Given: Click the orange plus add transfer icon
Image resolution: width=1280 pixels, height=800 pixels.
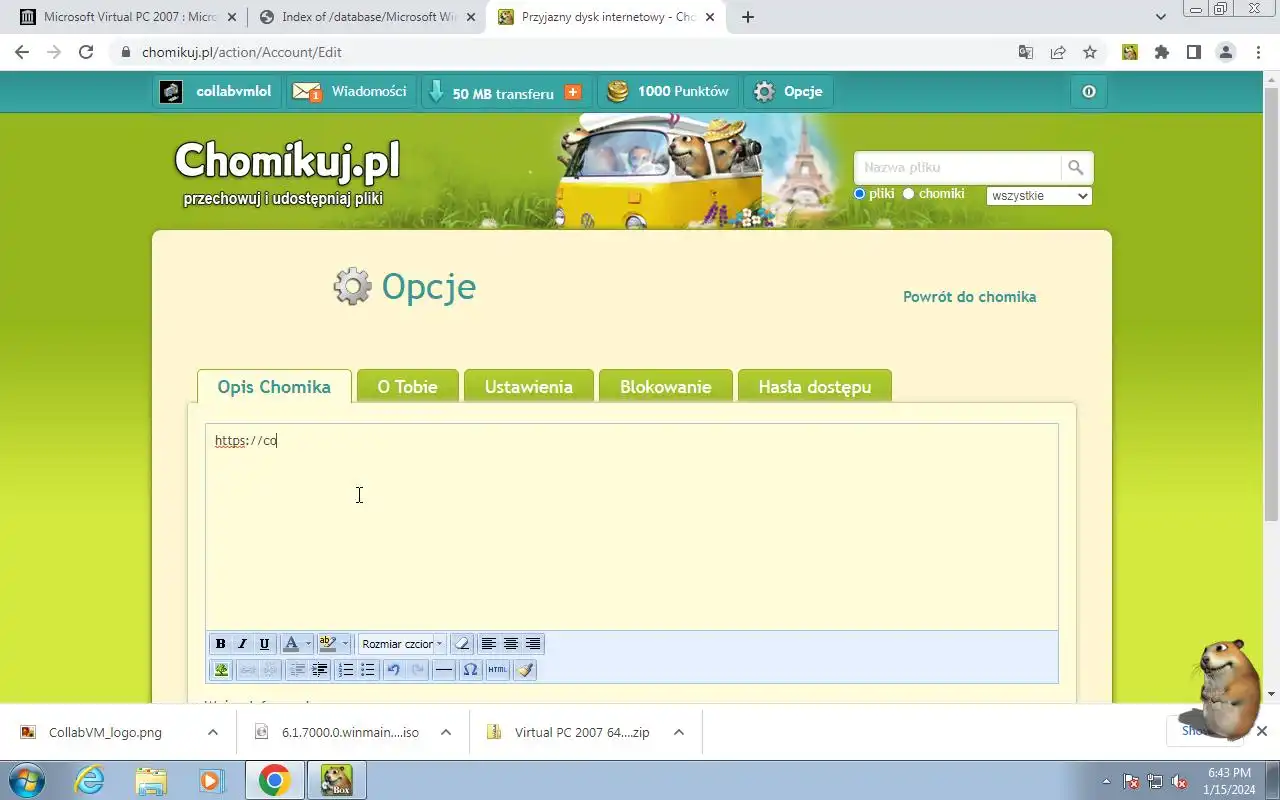Looking at the screenshot, I should [573, 92].
